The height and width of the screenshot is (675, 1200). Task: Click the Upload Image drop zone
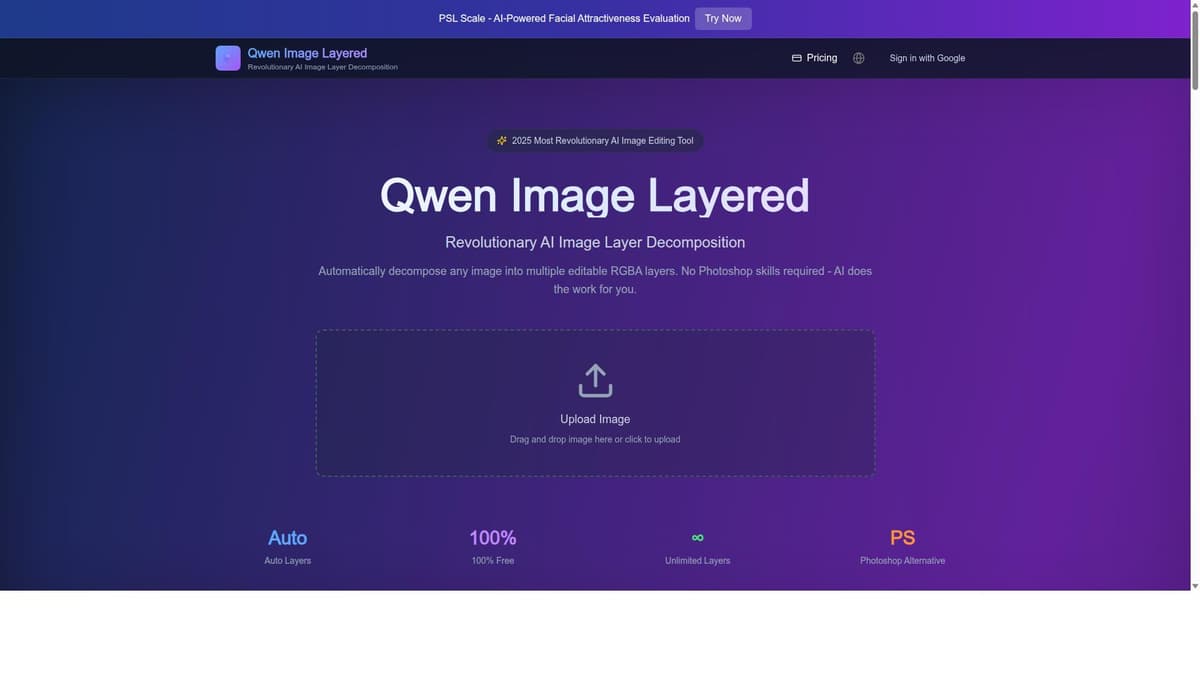595,403
